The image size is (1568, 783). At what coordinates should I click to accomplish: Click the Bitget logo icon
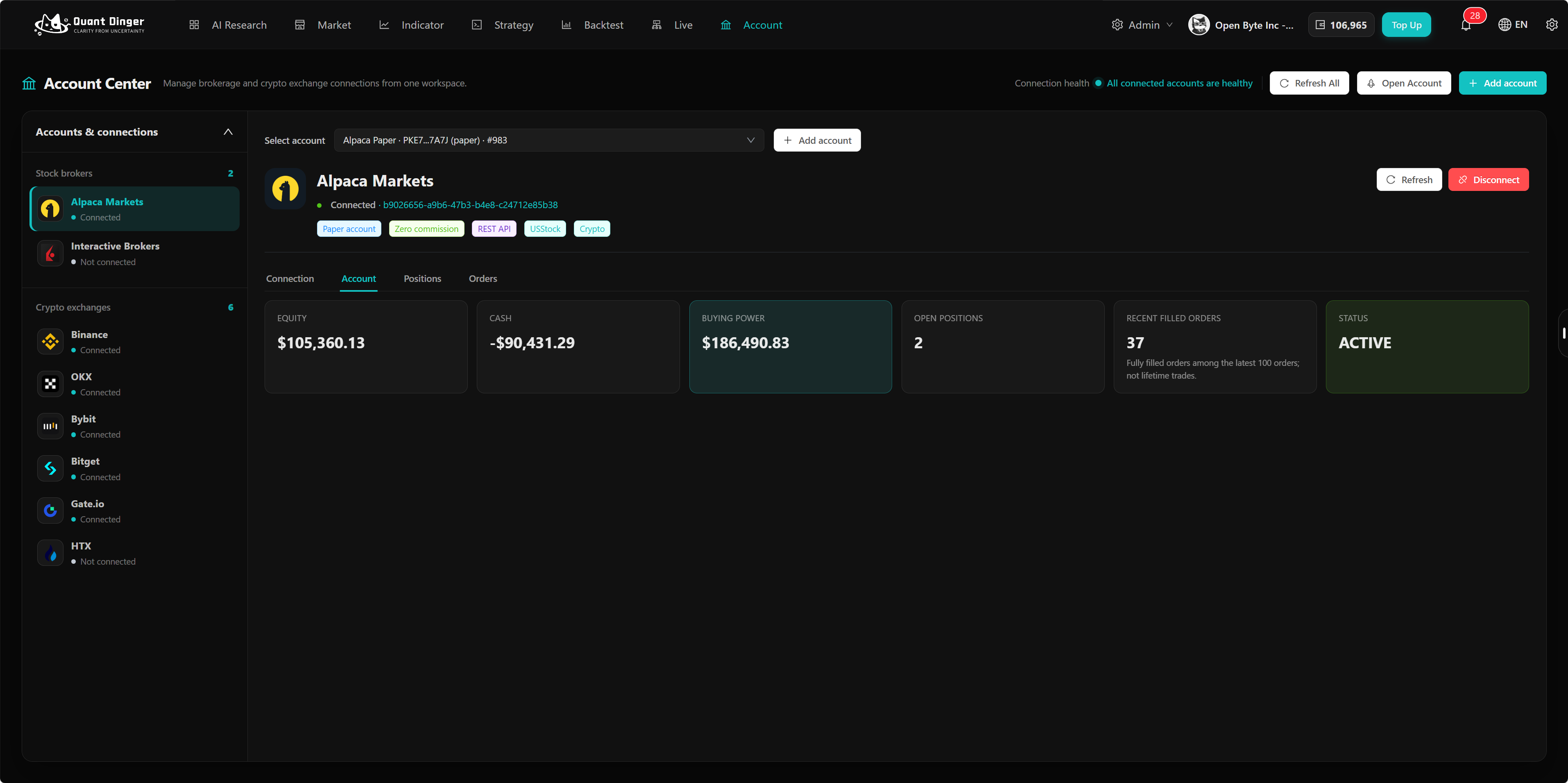point(50,469)
